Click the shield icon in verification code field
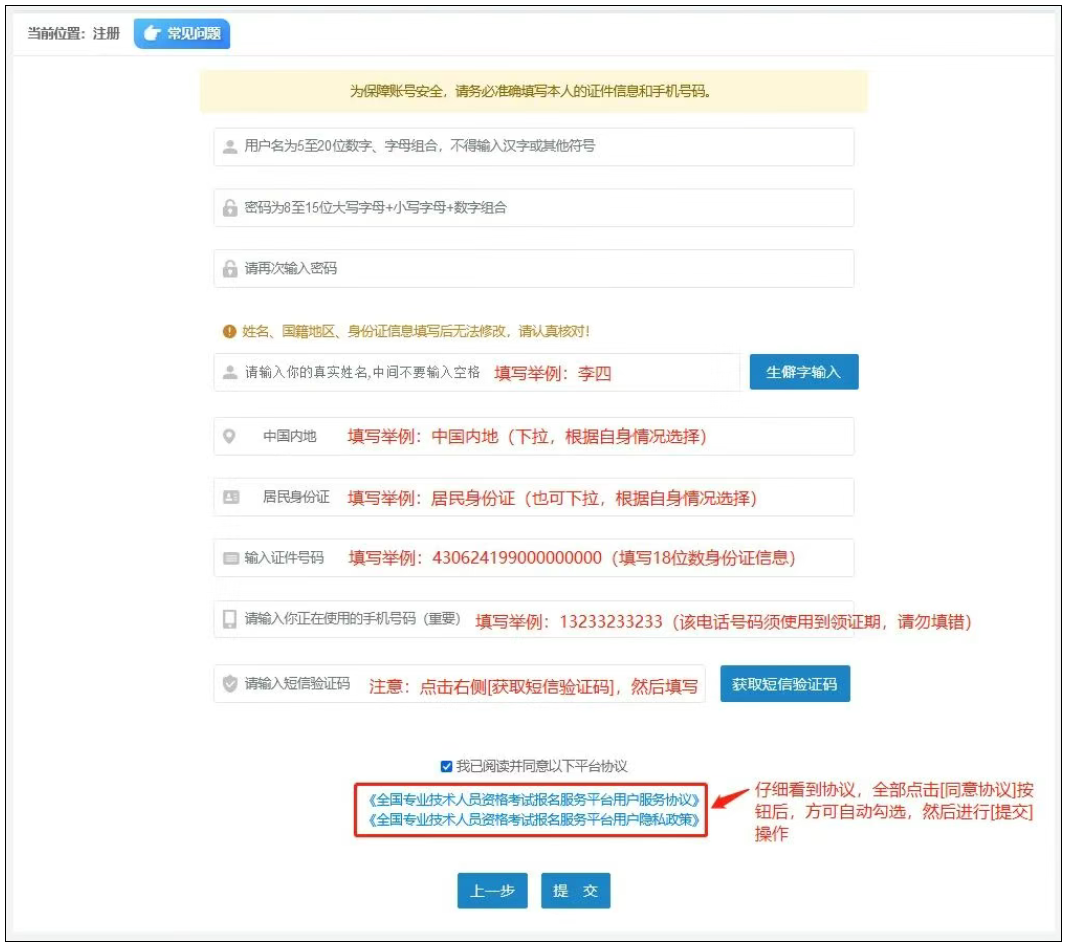The height and width of the screenshot is (952, 1068). tap(230, 684)
